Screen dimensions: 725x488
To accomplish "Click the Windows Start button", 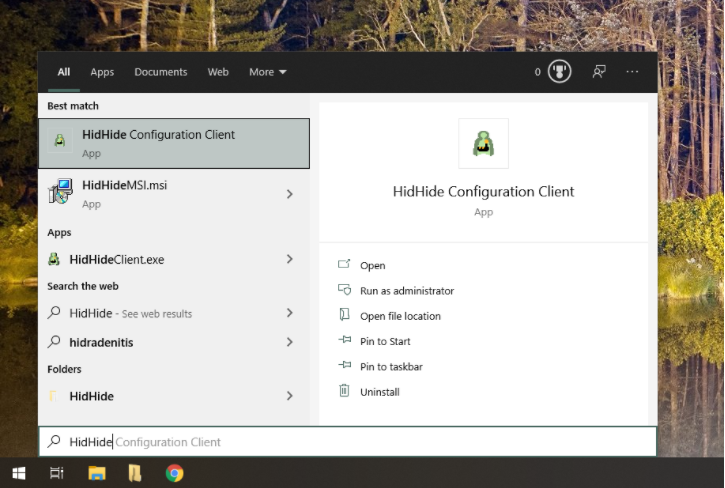I will (18, 473).
